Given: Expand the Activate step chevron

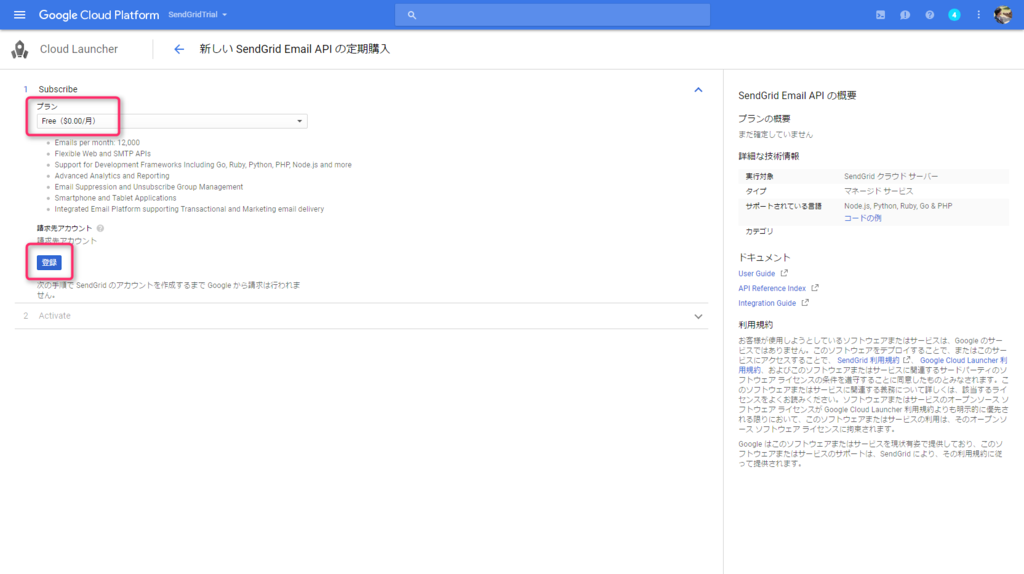Looking at the screenshot, I should [698, 316].
